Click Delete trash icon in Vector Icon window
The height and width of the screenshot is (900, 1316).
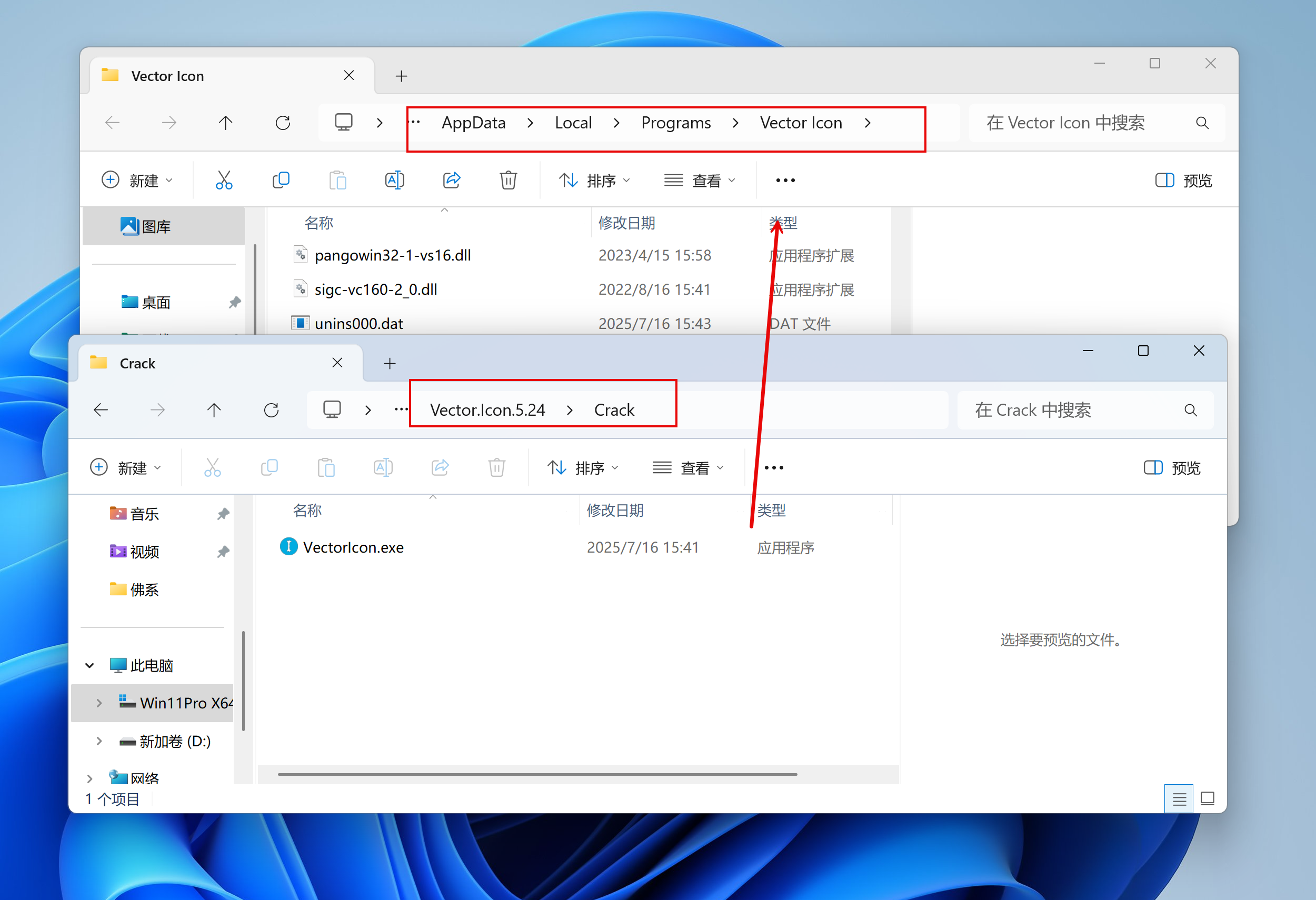click(x=508, y=181)
